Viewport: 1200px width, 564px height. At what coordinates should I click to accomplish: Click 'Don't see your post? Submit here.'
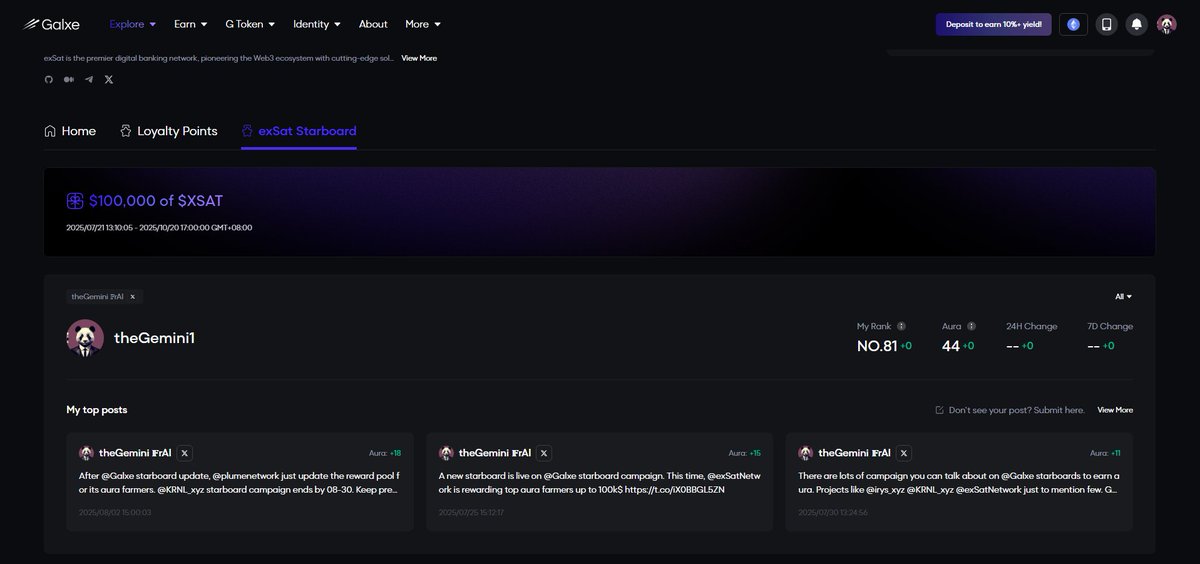[1016, 410]
